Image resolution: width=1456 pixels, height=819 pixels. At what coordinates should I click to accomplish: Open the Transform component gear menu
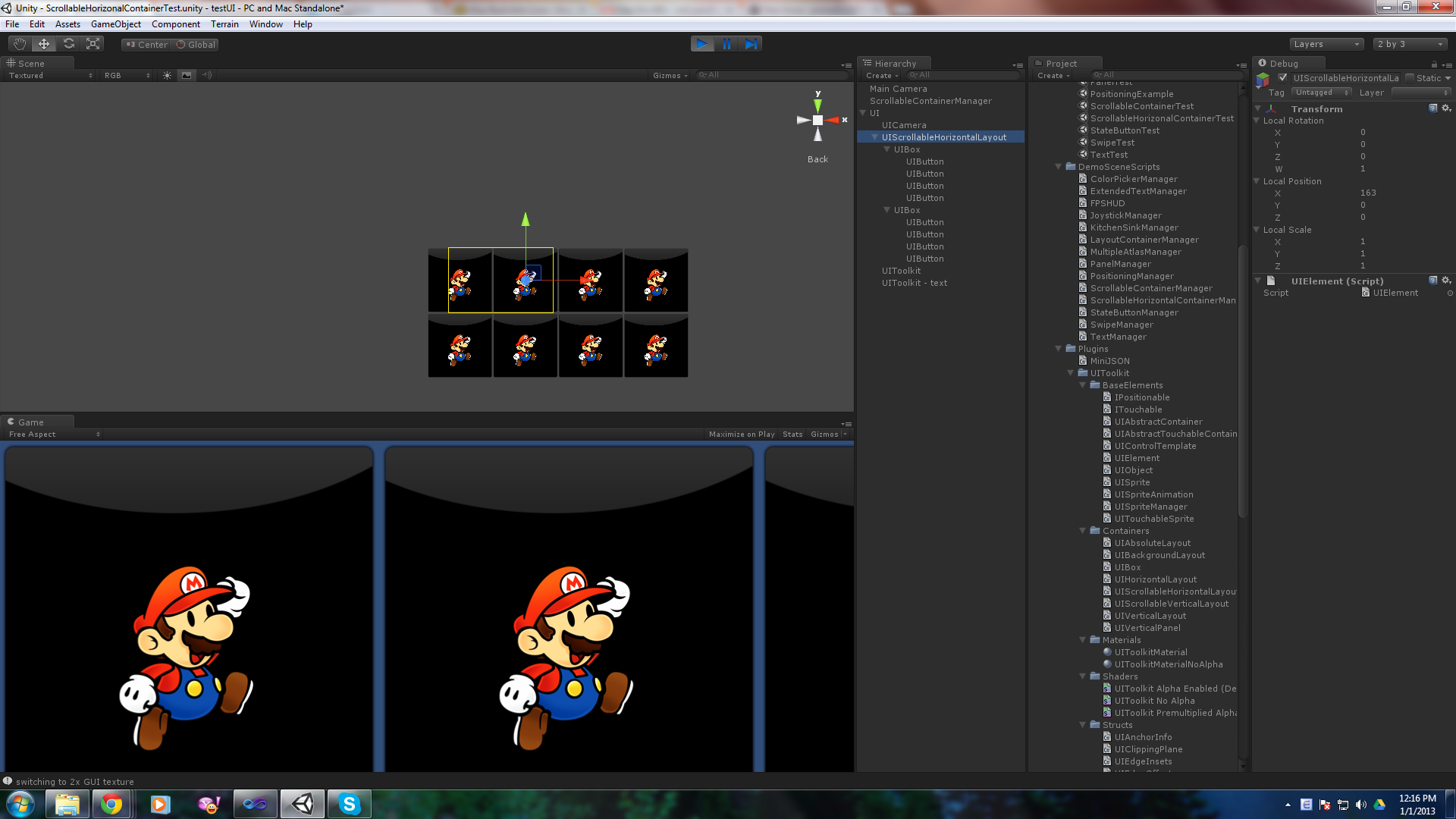pos(1446,108)
